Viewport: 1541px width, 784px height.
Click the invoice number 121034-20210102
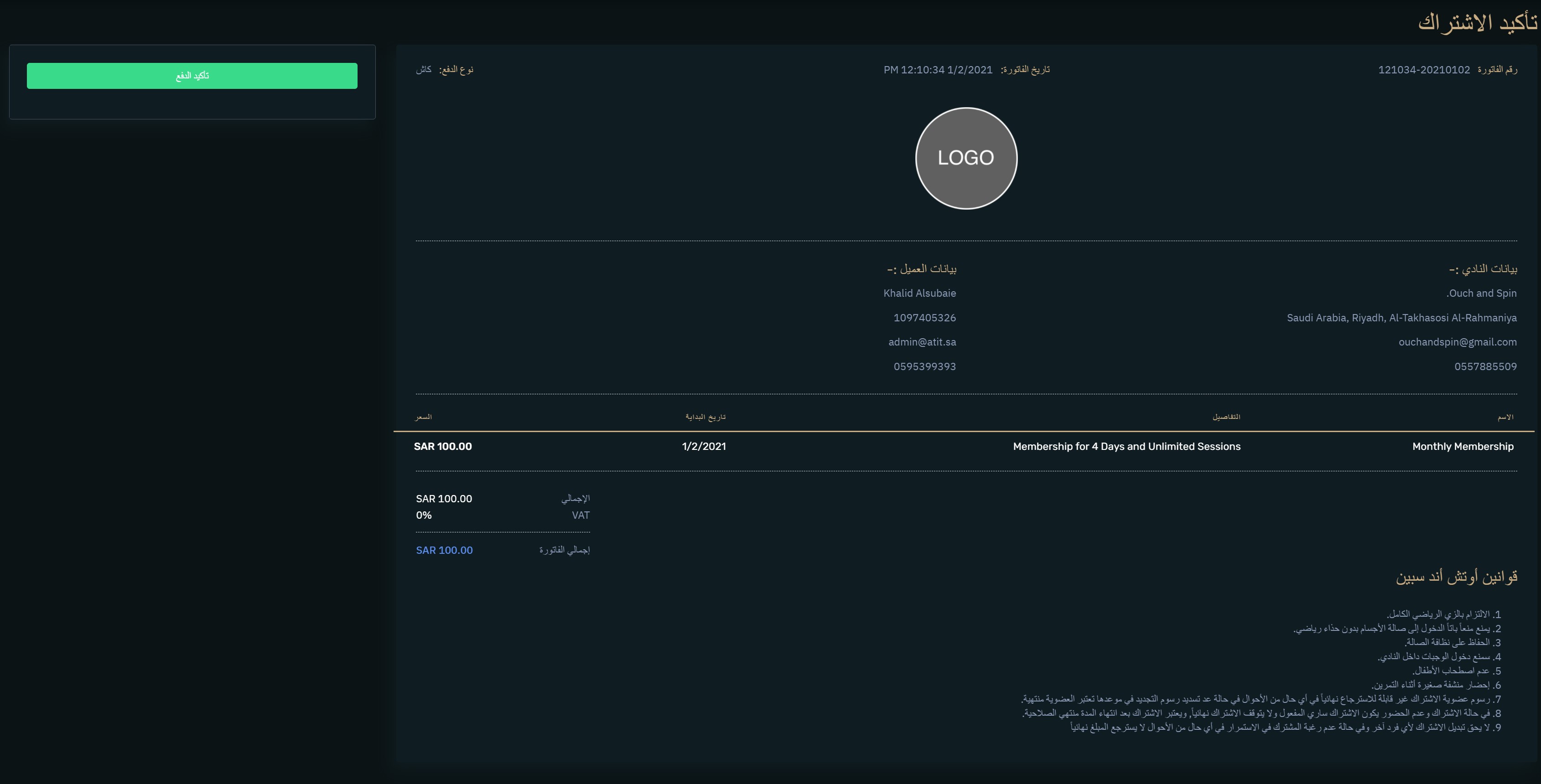point(1424,70)
